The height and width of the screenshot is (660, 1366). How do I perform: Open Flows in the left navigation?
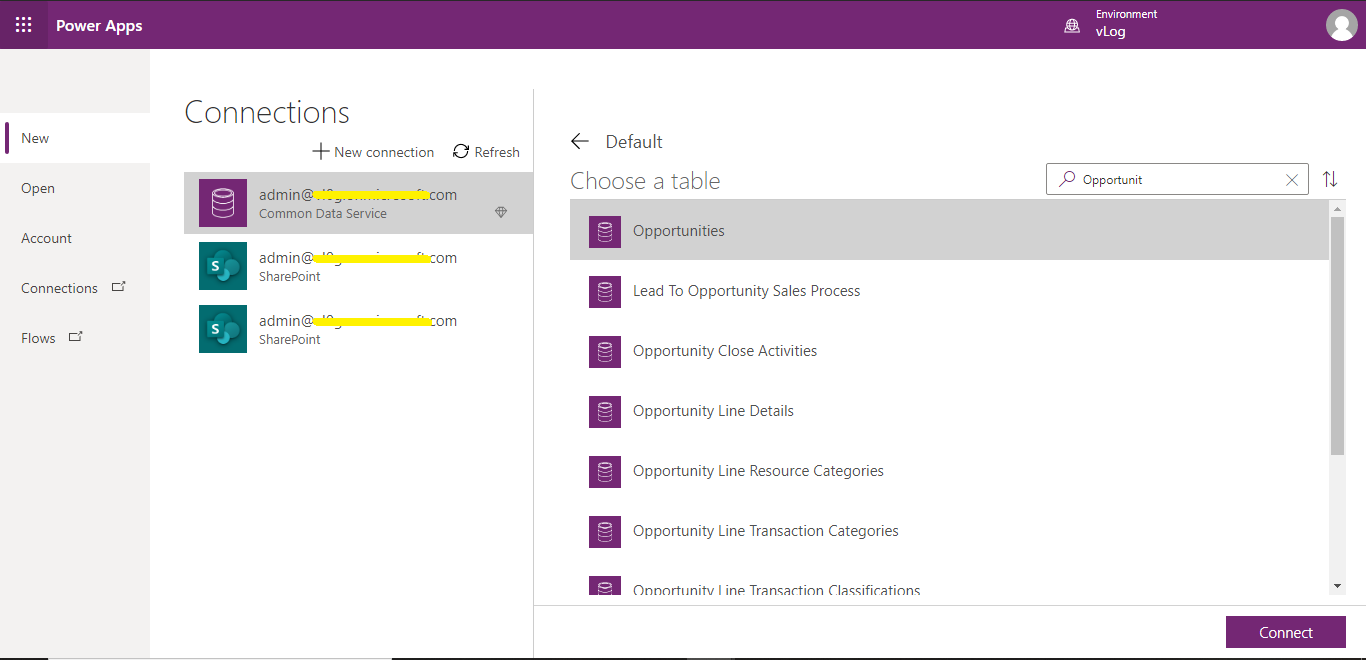pyautogui.click(x=75, y=338)
